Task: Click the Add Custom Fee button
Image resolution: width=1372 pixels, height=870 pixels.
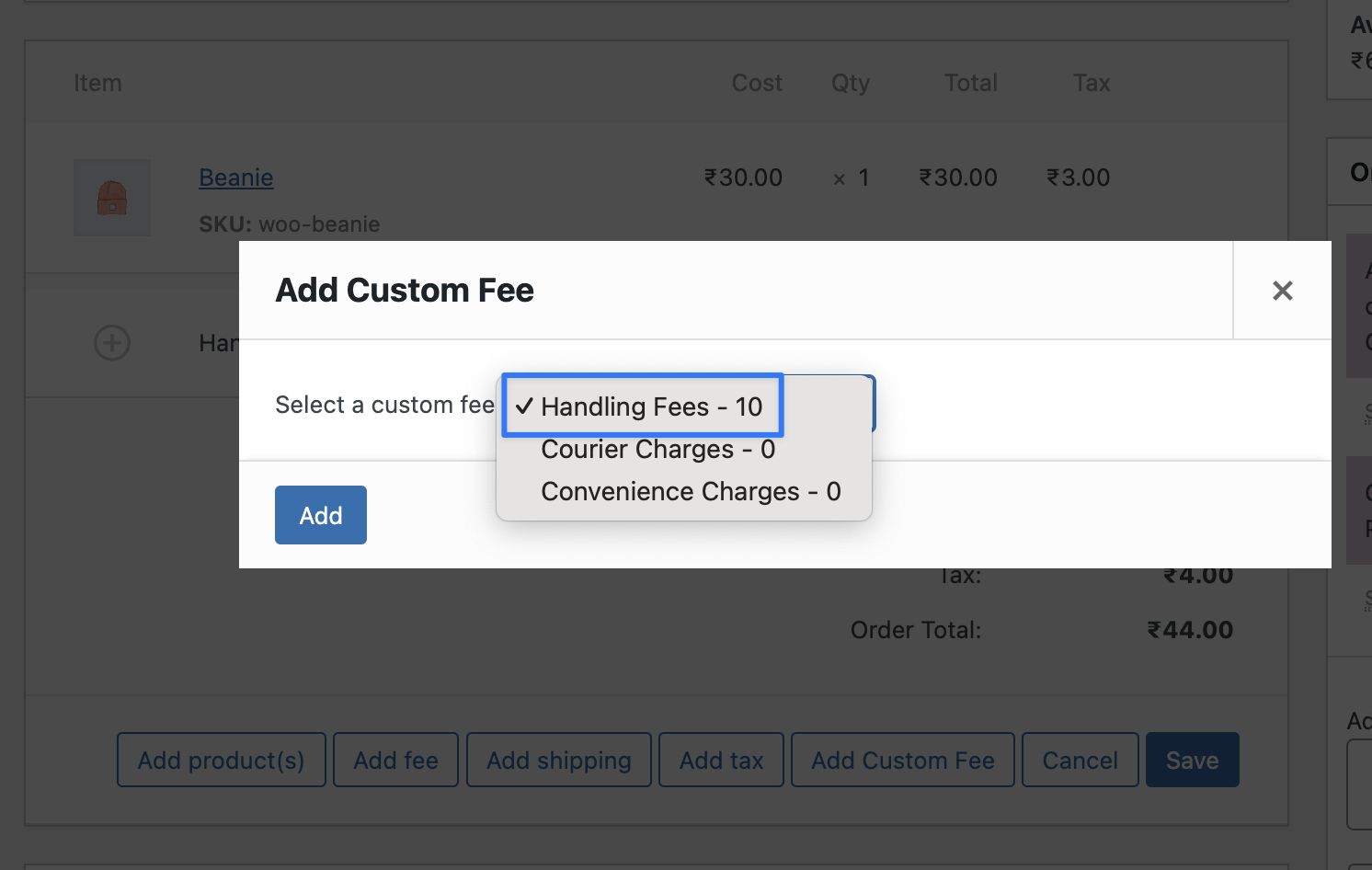Action: [x=903, y=760]
